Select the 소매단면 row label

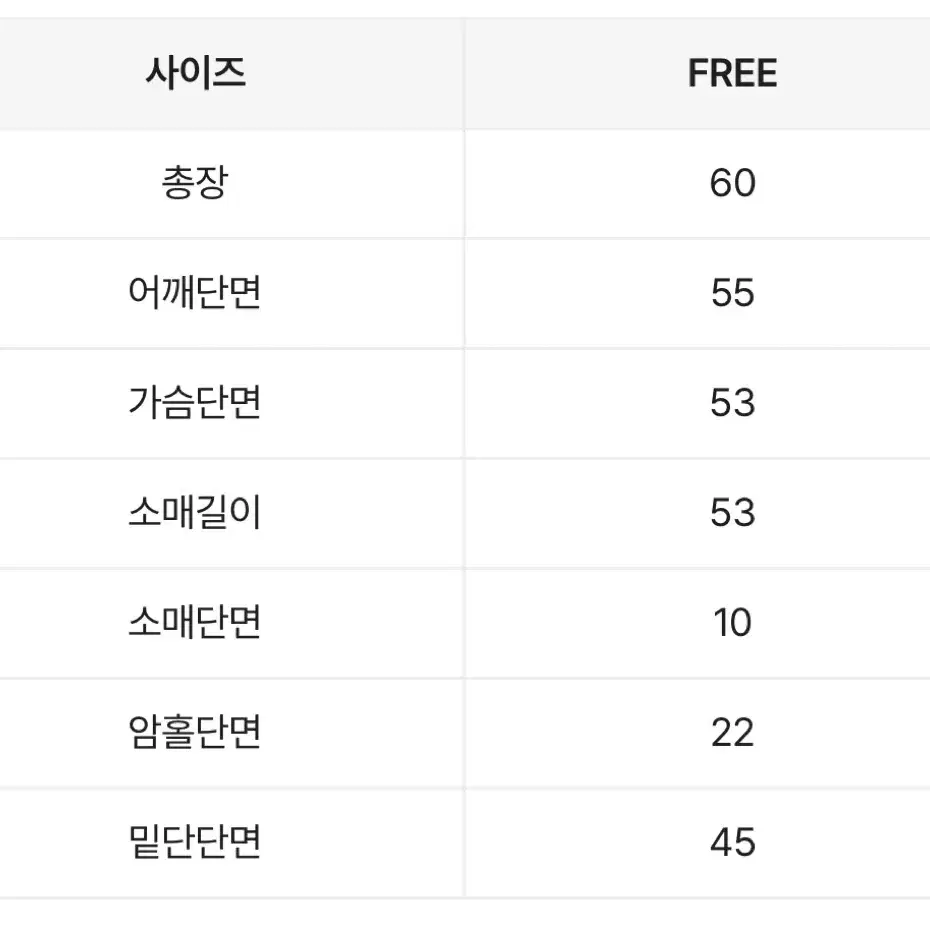(195, 622)
